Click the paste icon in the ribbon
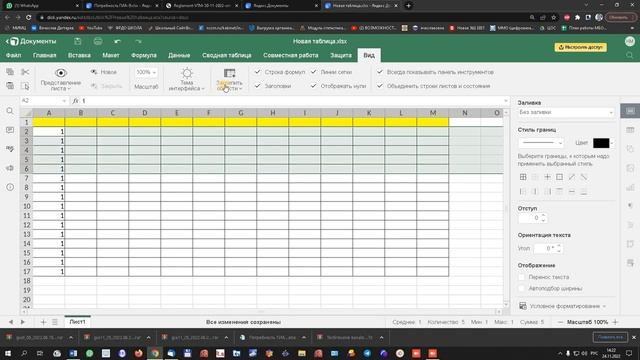 pos(10,86)
